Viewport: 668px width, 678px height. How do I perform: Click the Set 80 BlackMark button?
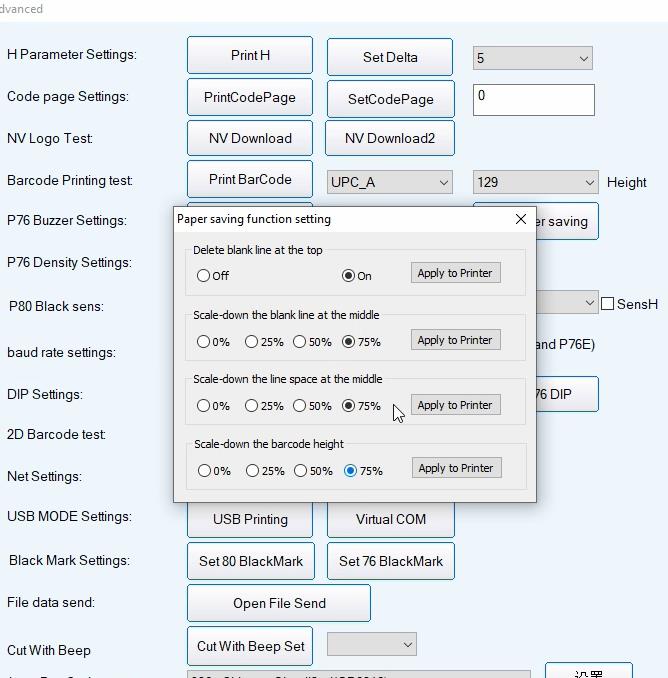coord(251,561)
